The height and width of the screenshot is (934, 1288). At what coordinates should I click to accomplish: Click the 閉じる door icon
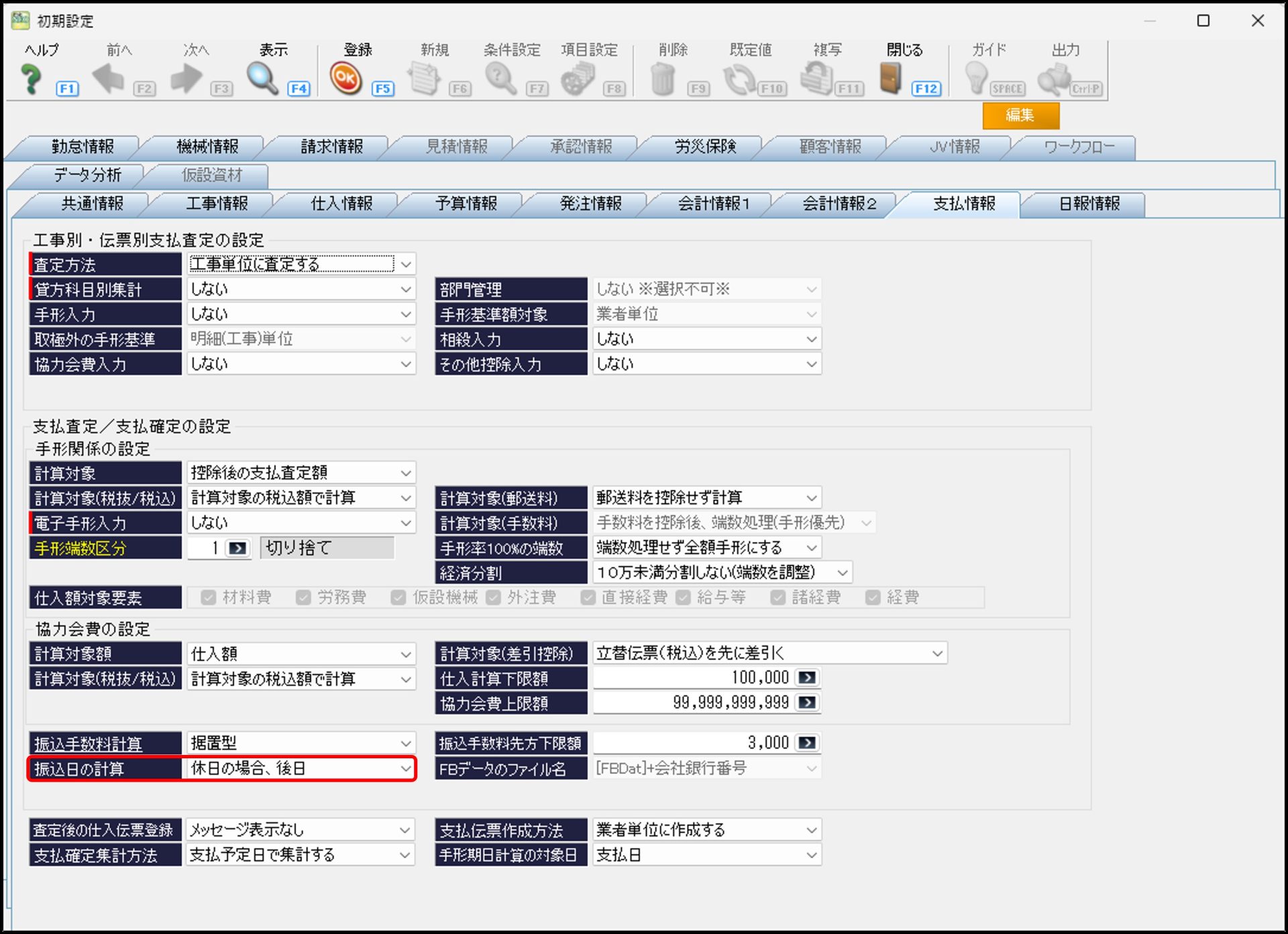coord(890,79)
